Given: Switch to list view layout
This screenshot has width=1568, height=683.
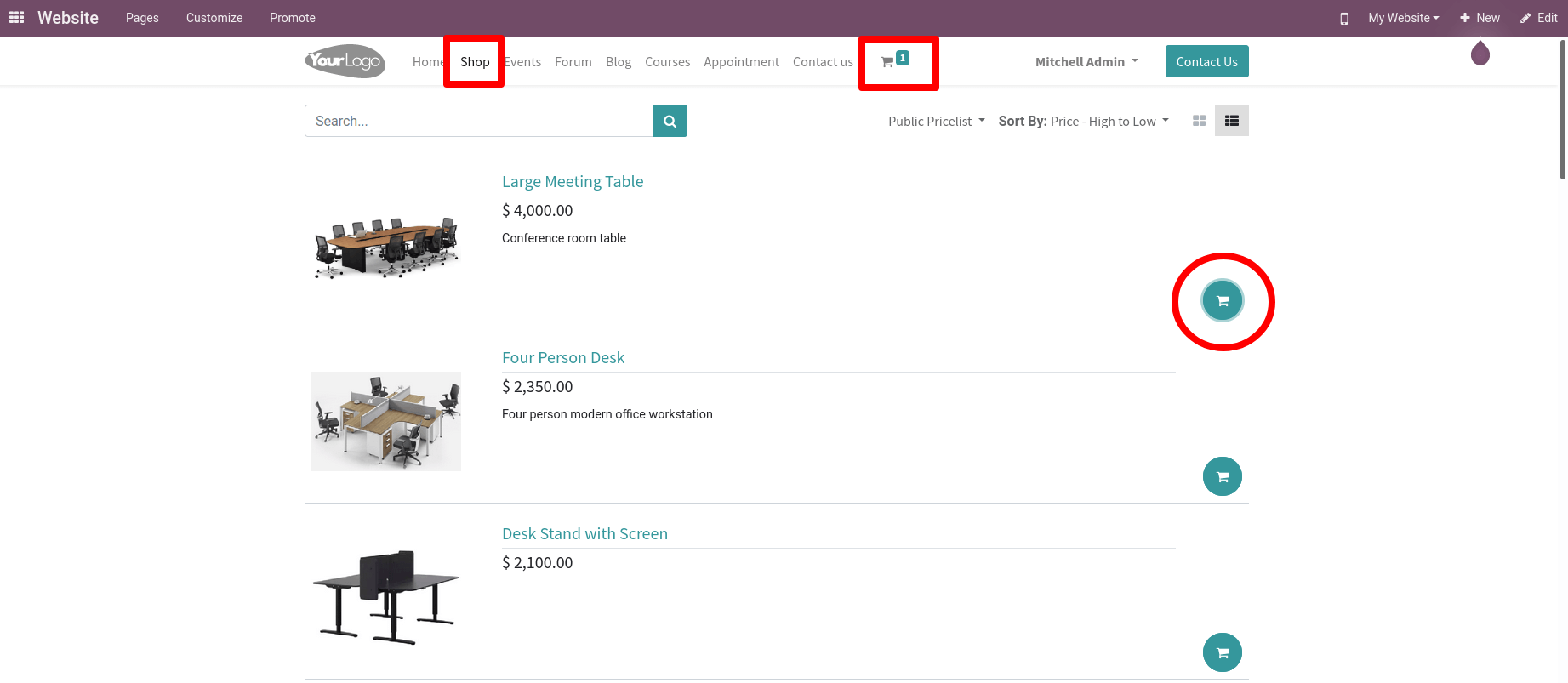Looking at the screenshot, I should [x=1231, y=121].
